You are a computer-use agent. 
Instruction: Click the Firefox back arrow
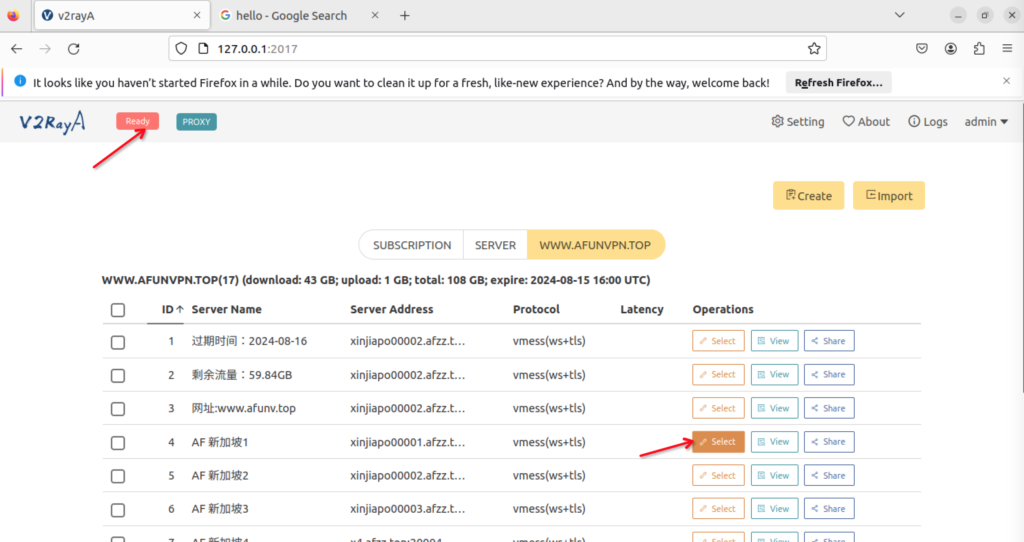(17, 49)
